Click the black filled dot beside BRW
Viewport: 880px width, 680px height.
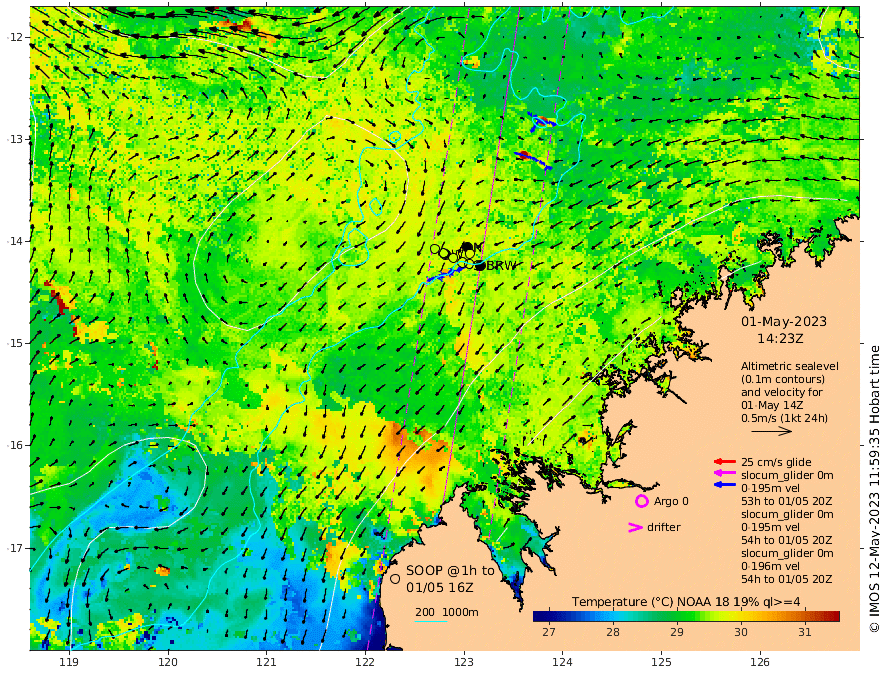480,265
